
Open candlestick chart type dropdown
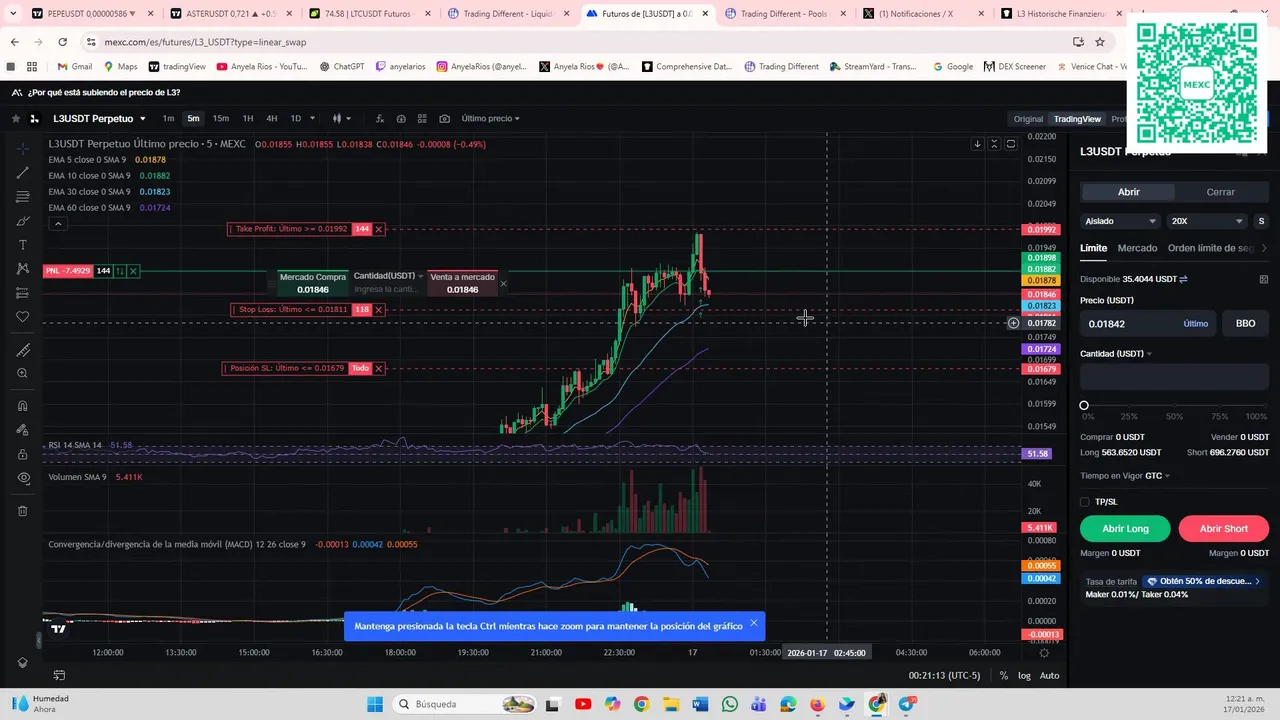point(342,118)
